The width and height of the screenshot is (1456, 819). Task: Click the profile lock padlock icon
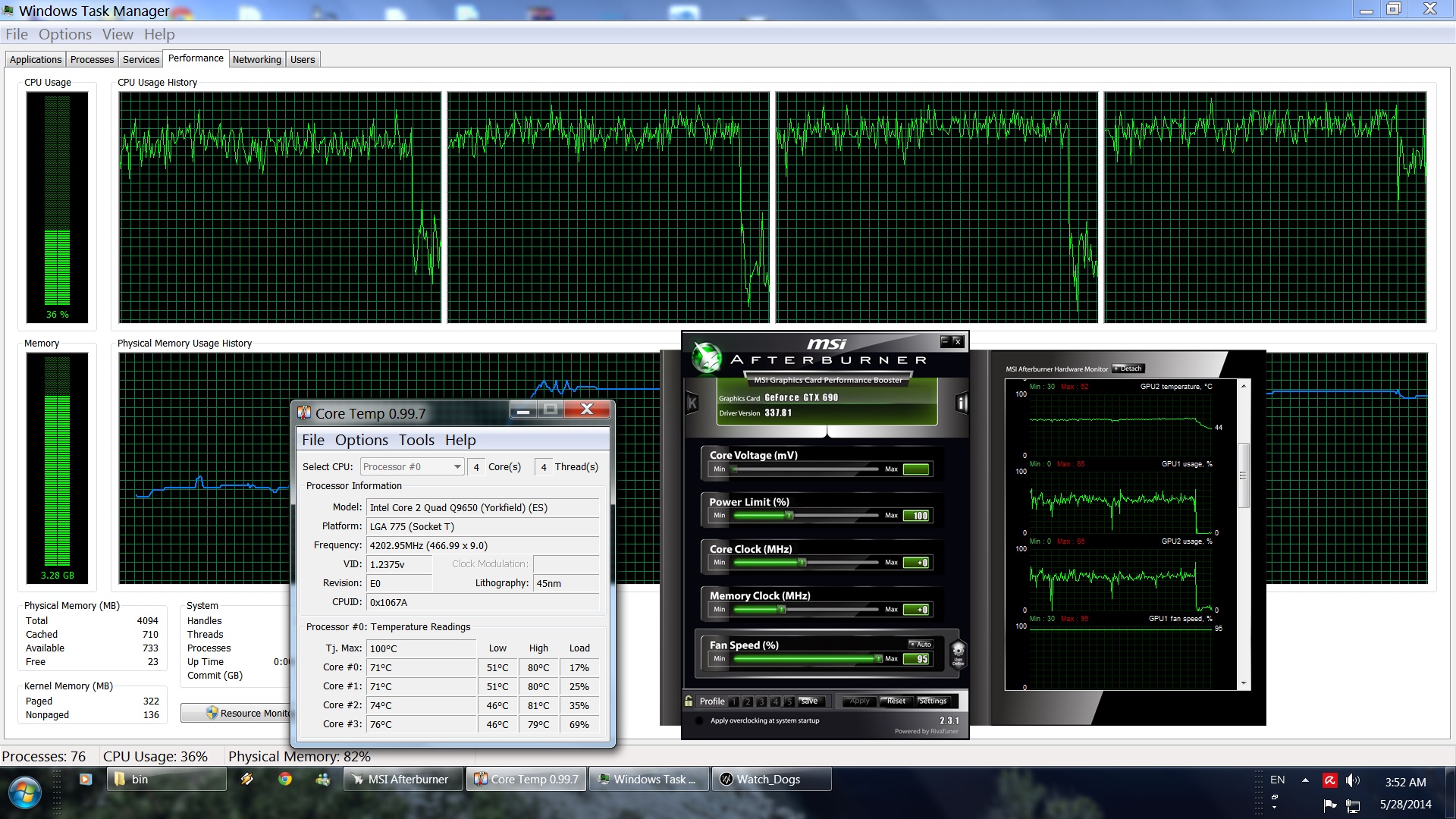coord(689,701)
